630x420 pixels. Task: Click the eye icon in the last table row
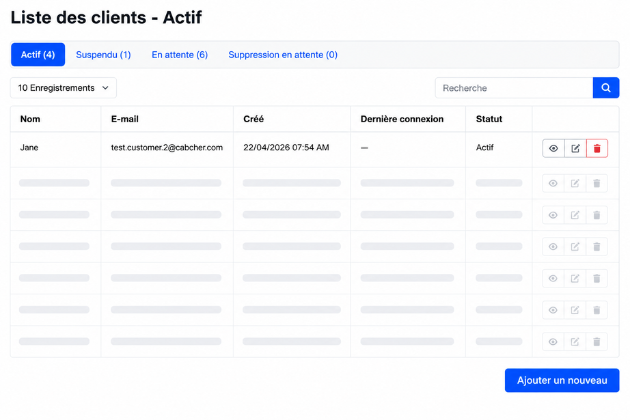click(x=553, y=342)
